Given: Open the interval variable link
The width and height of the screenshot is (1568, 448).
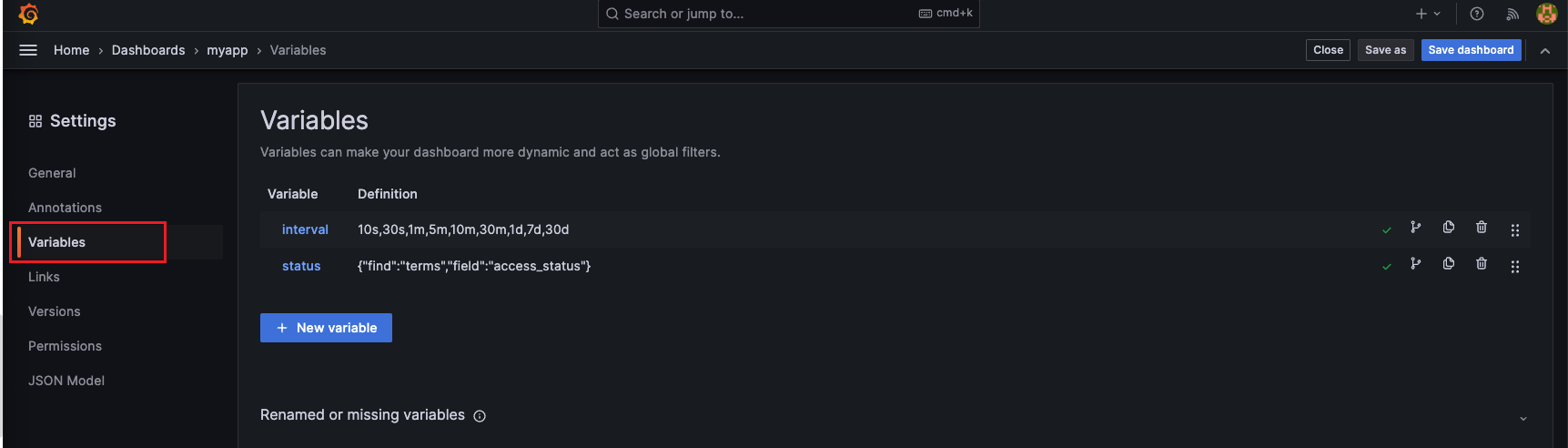Looking at the screenshot, I should point(305,229).
